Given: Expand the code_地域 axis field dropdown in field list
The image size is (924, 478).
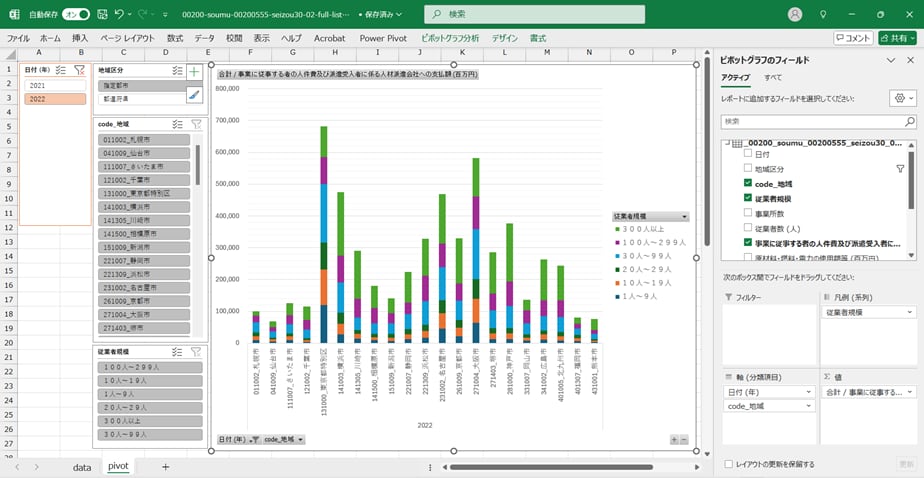Looking at the screenshot, I should coord(809,406).
